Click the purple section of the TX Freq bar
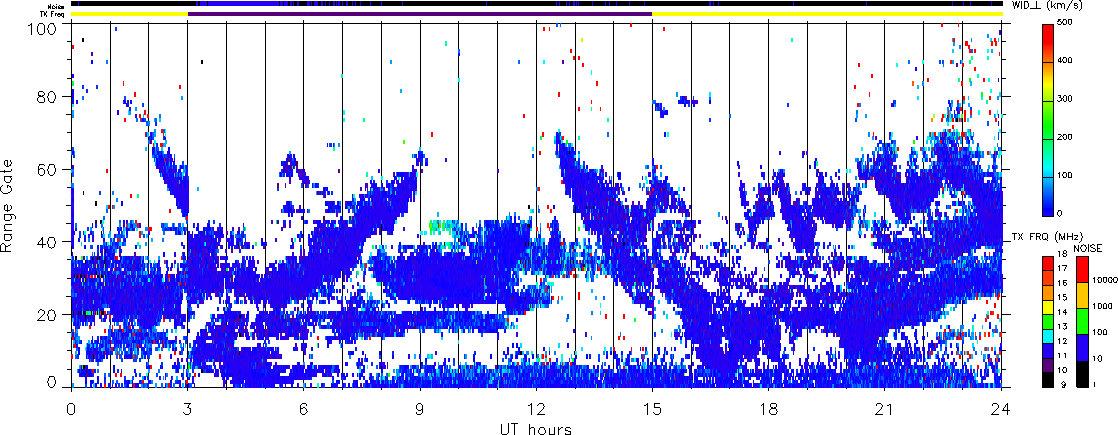Image resolution: width=1118 pixels, height=435 pixels. click(x=420, y=14)
